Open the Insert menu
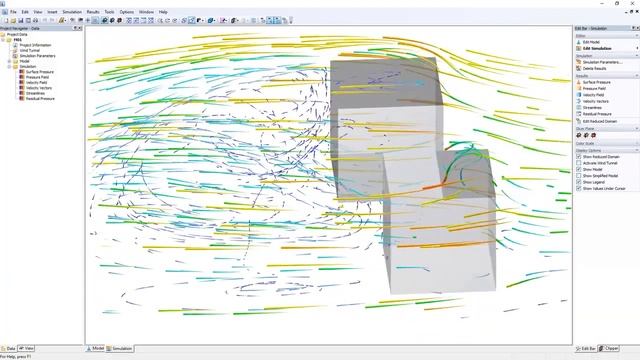 52,12
